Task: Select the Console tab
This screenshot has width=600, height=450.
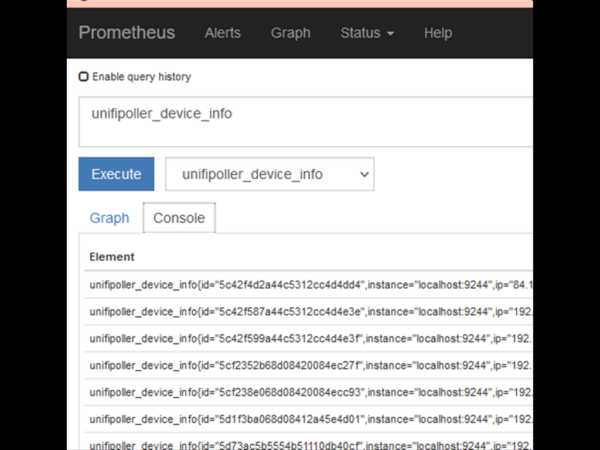Action: [x=179, y=218]
